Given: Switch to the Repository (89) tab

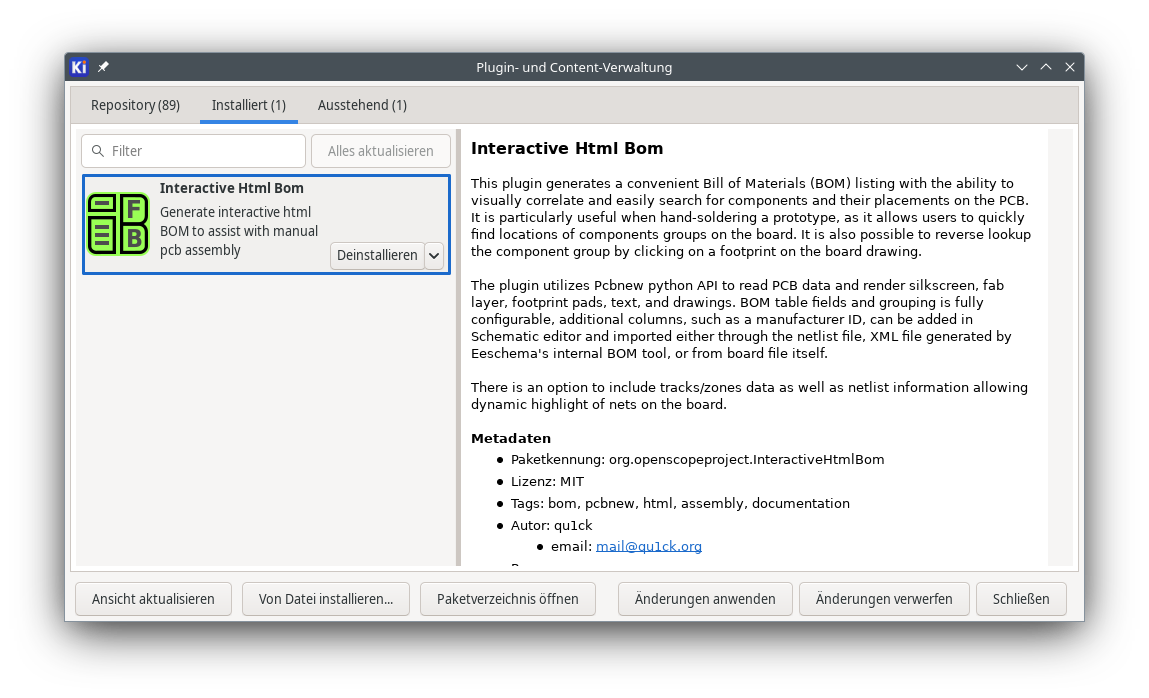Looking at the screenshot, I should click(135, 105).
